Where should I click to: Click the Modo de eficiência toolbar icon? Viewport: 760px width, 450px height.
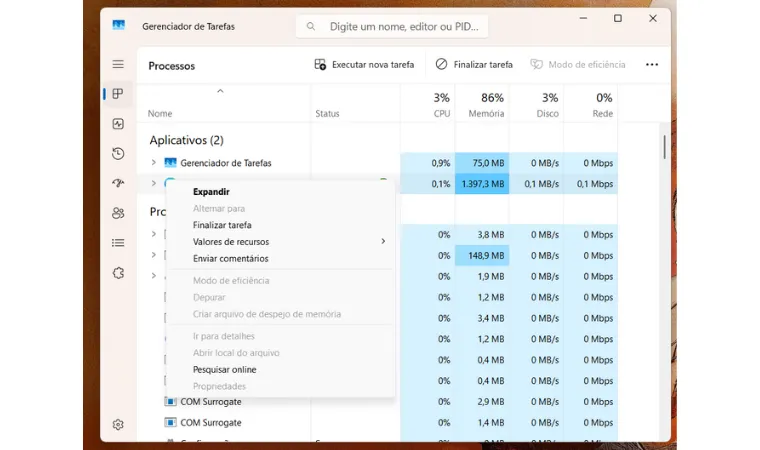[x=536, y=64]
